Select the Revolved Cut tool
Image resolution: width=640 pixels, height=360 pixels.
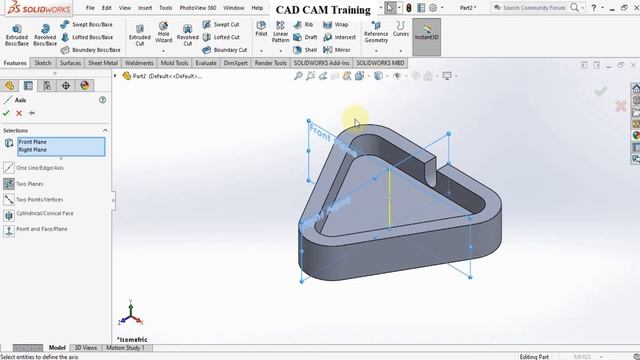tap(187, 35)
